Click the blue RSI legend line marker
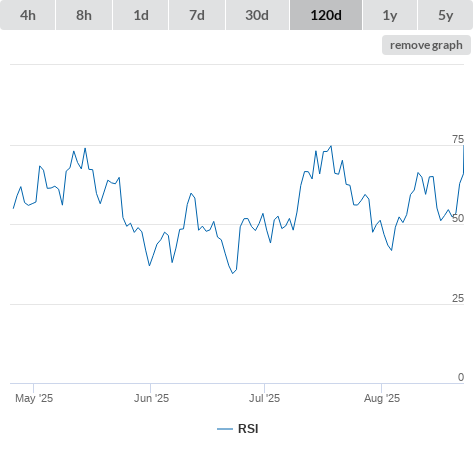 pos(225,429)
